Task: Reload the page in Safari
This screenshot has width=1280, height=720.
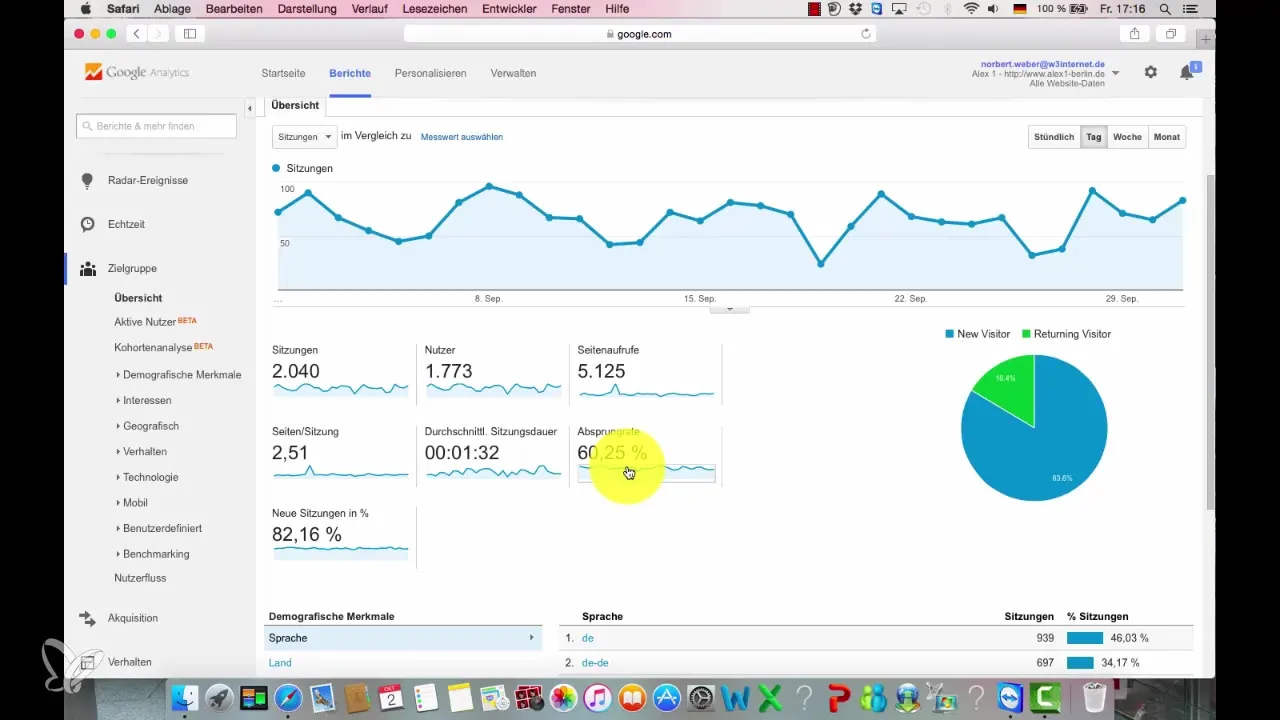Action: click(x=866, y=33)
